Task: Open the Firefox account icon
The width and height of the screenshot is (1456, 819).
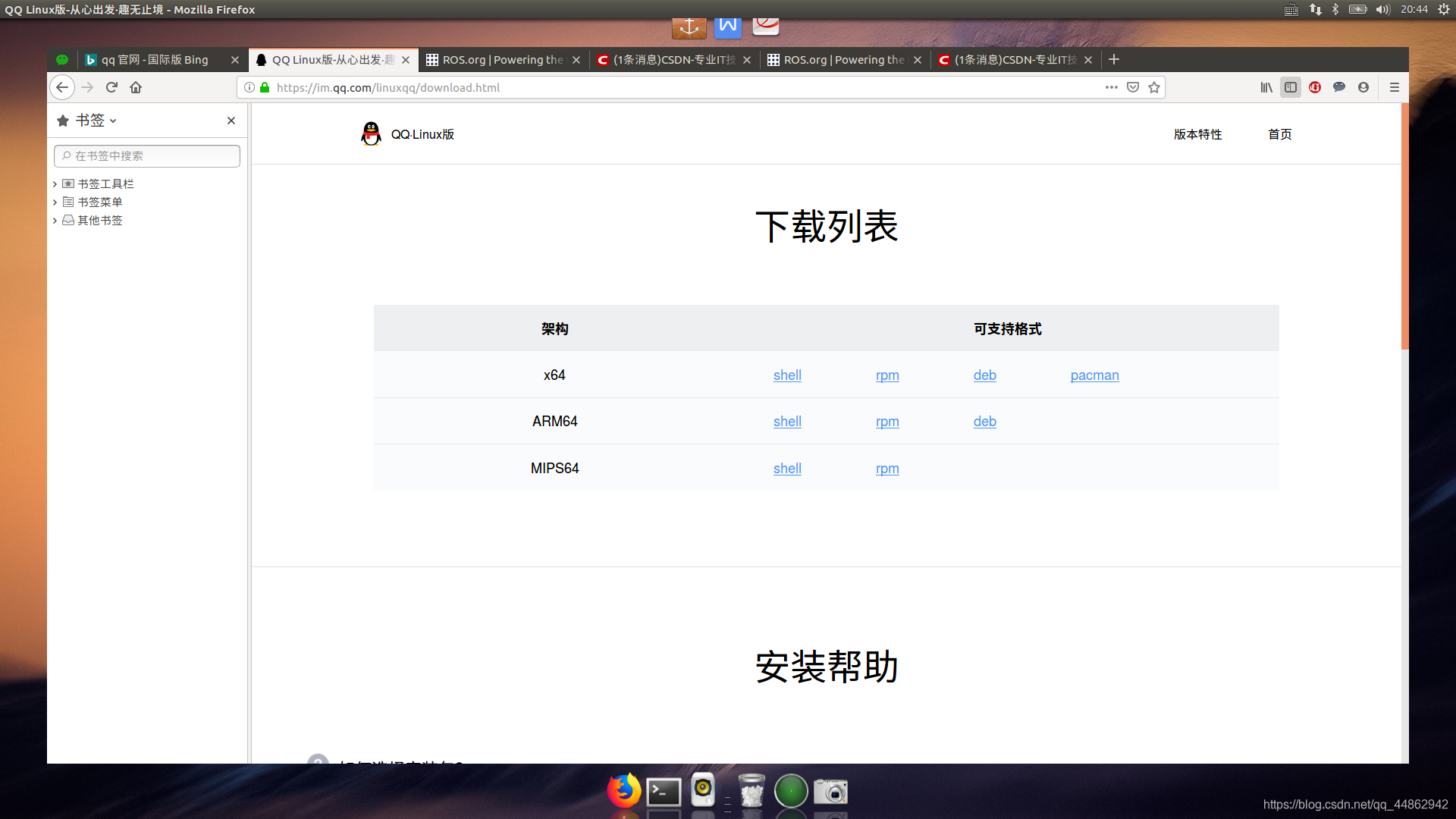Action: [x=1363, y=87]
